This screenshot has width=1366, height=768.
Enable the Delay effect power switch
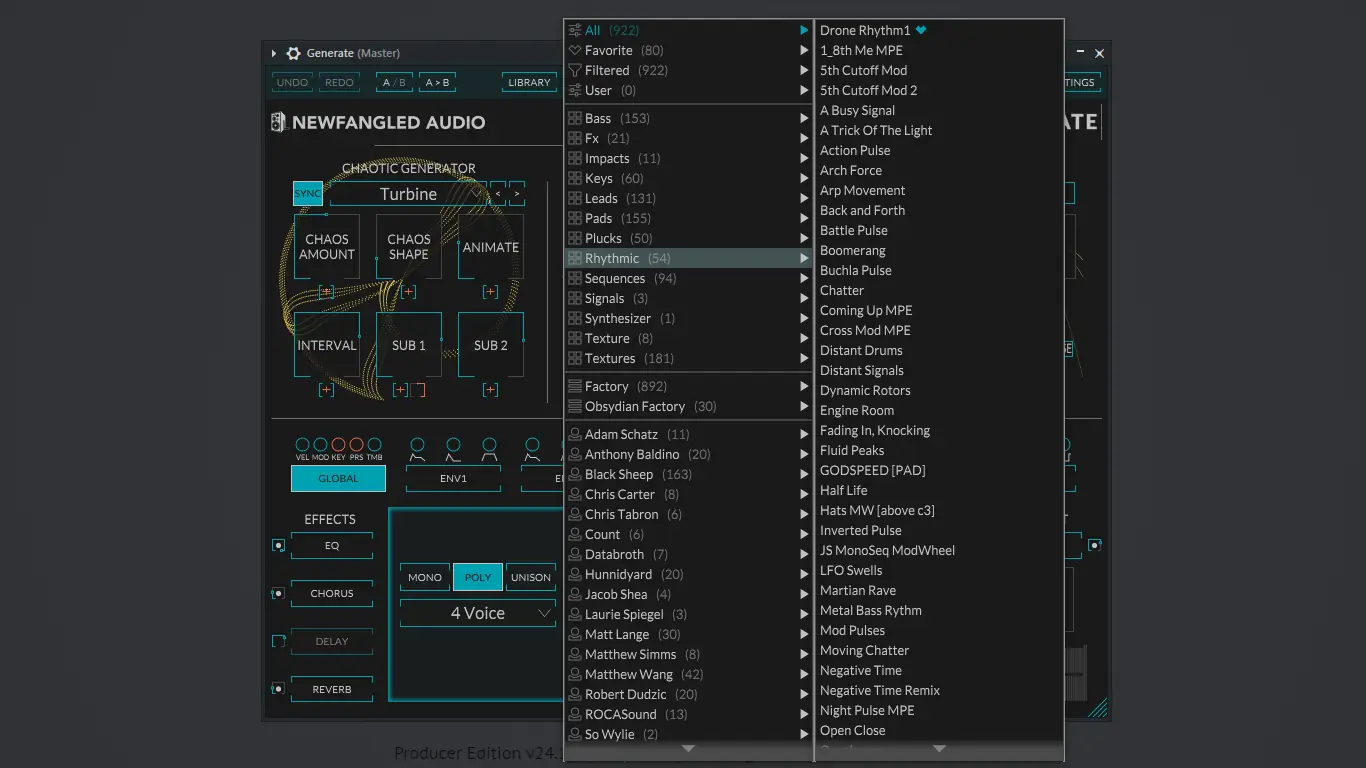tap(278, 641)
